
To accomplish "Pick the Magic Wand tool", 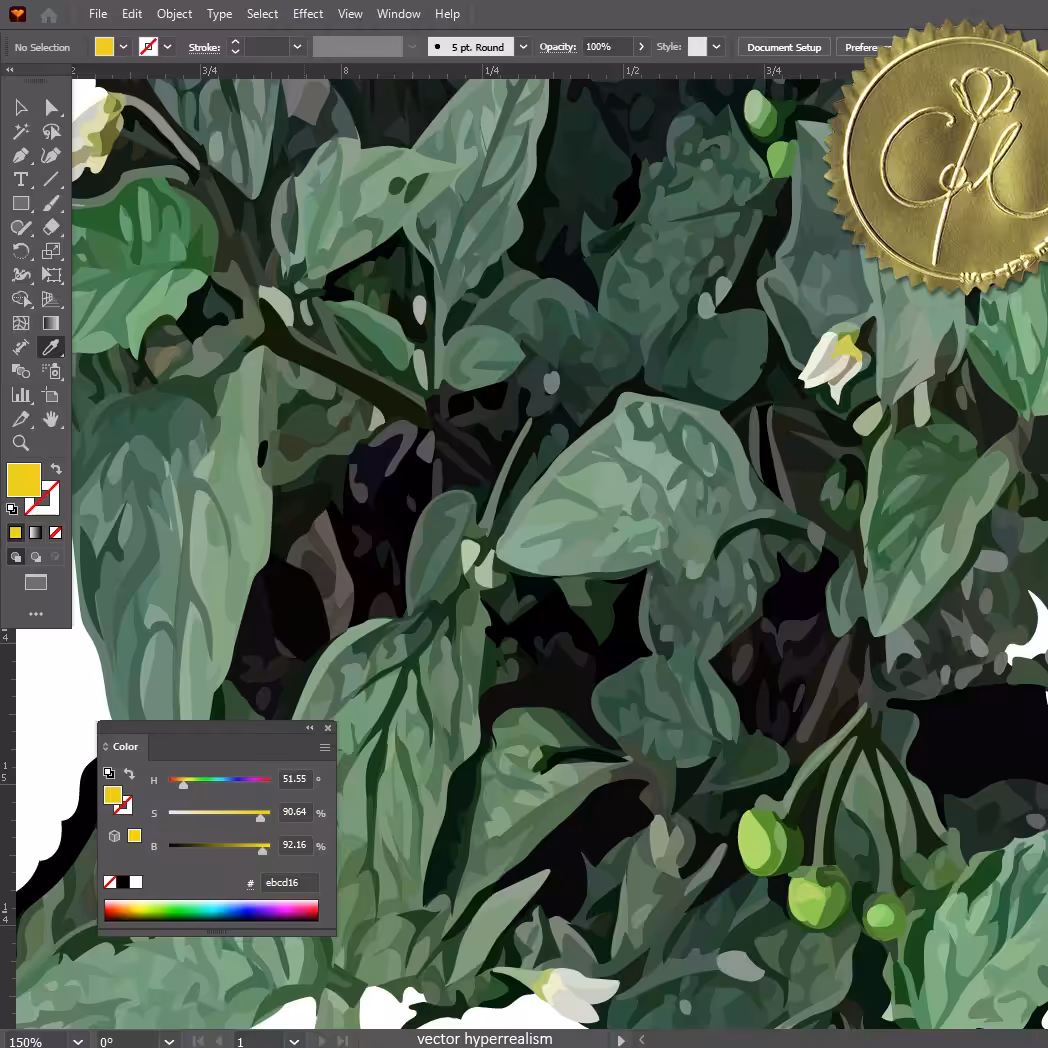I will pyautogui.click(x=21, y=132).
